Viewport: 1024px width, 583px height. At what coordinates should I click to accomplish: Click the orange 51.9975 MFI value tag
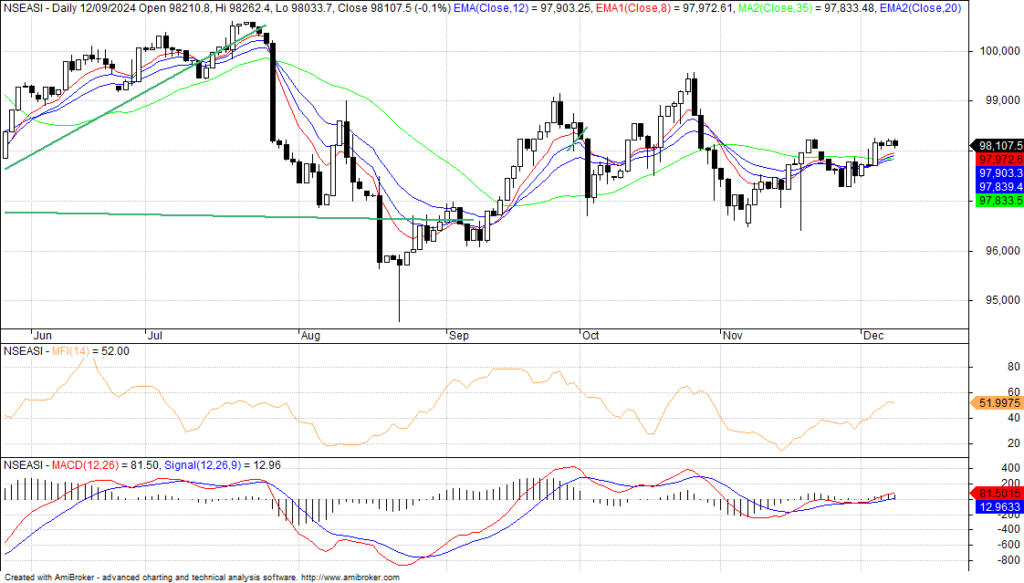(x=997, y=402)
